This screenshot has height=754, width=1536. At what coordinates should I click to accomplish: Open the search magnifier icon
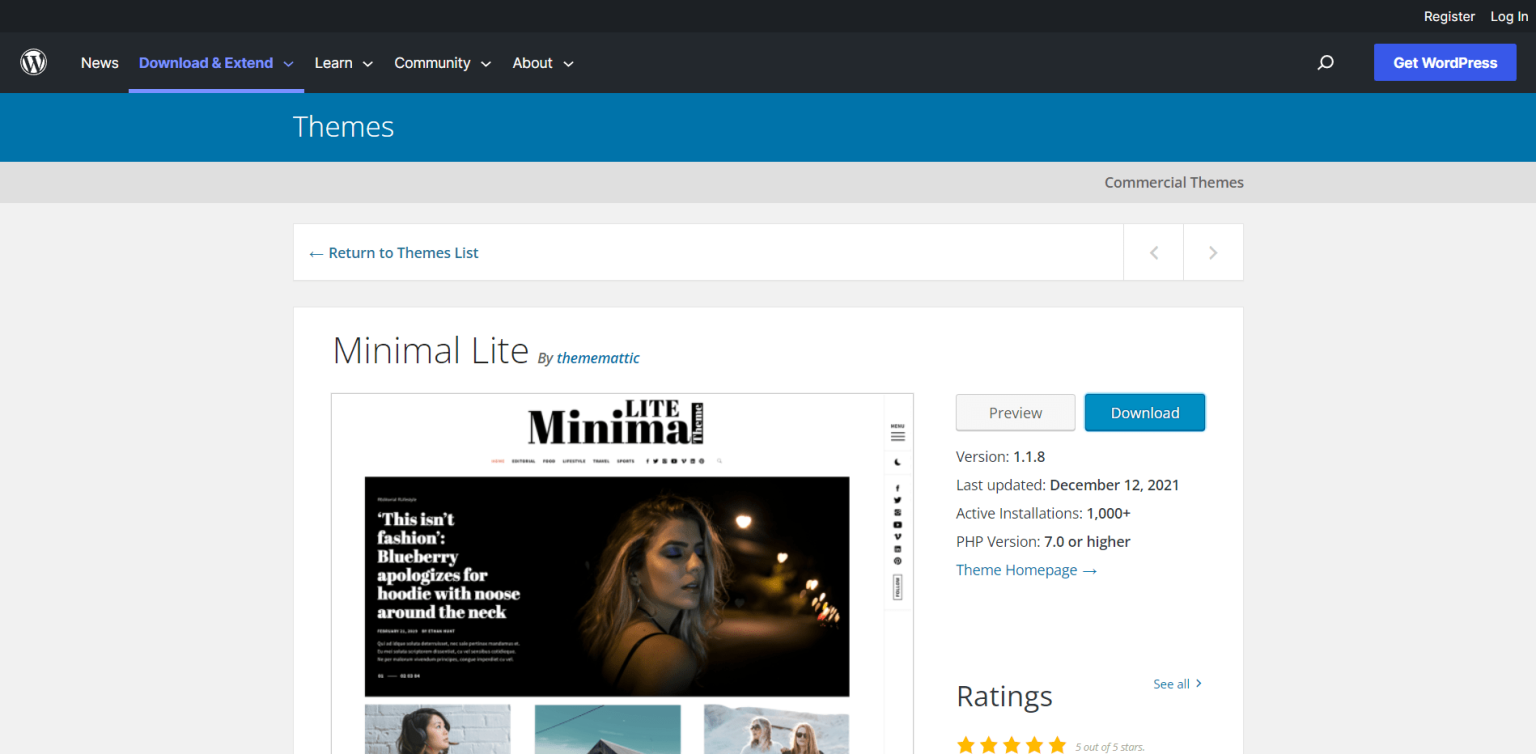coord(1325,62)
